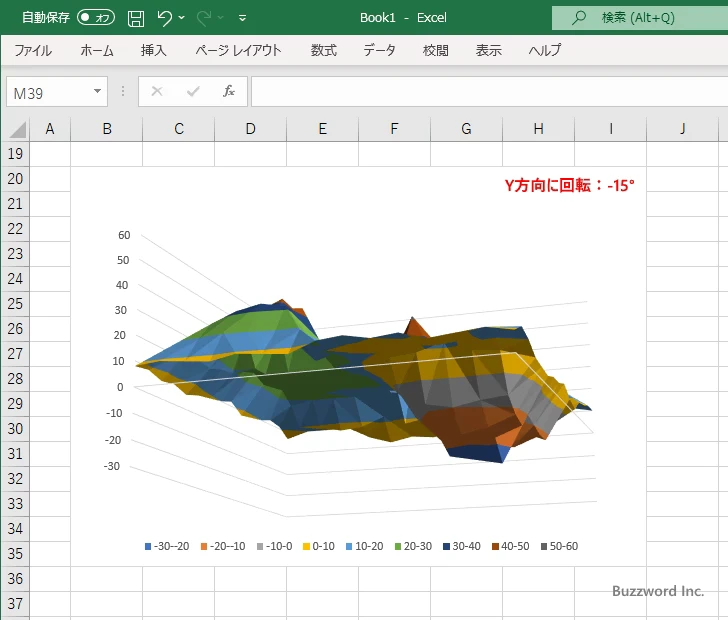Select column D header
This screenshot has width=728, height=620.
click(x=251, y=129)
